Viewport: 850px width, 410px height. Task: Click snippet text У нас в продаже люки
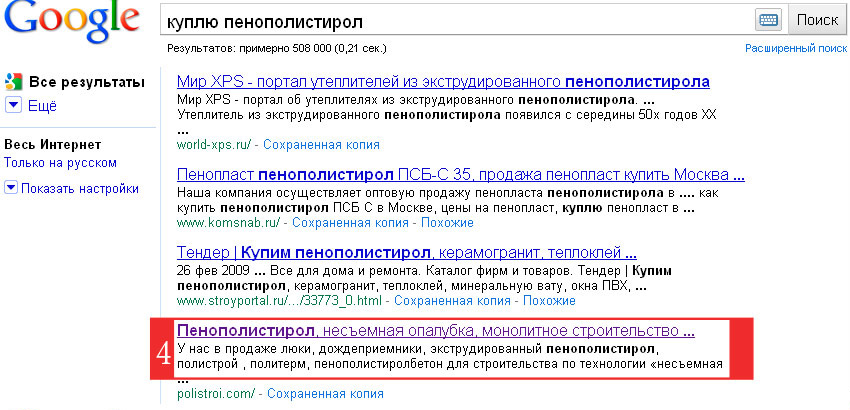point(243,349)
